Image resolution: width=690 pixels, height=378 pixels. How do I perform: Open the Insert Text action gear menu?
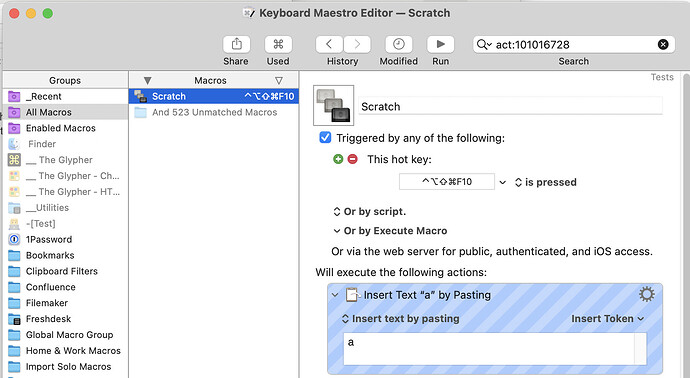[x=646, y=294]
